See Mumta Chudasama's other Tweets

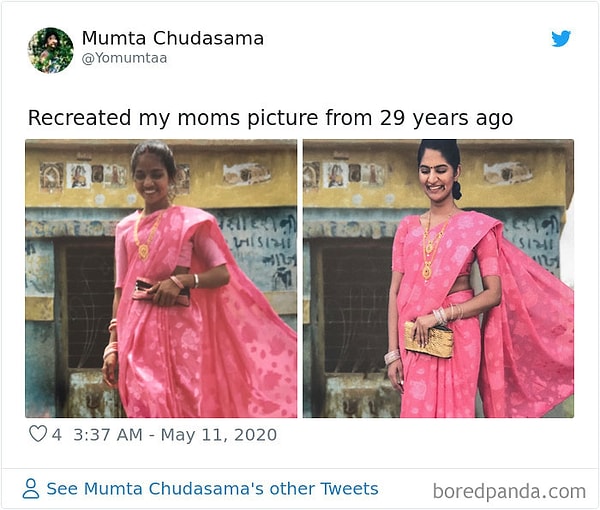click(212, 489)
